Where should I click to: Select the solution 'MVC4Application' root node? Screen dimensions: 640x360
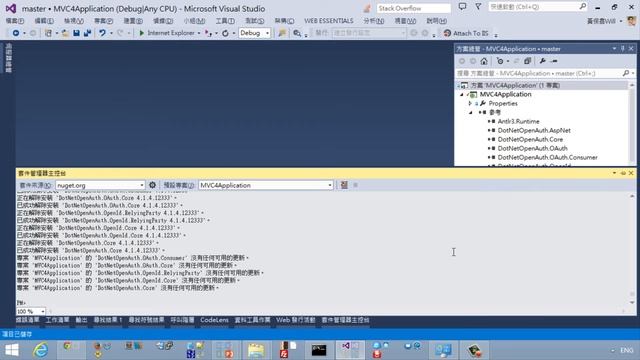coord(515,85)
